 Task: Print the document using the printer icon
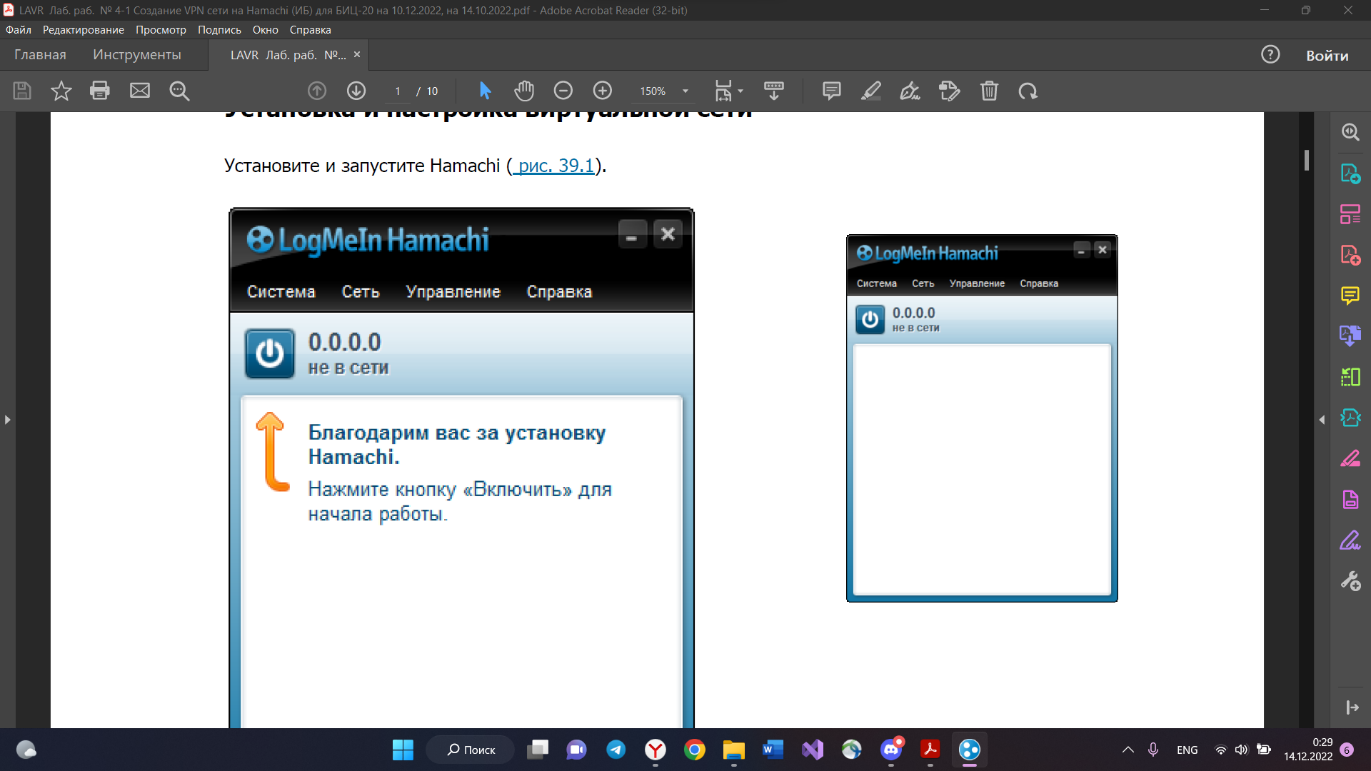point(100,91)
